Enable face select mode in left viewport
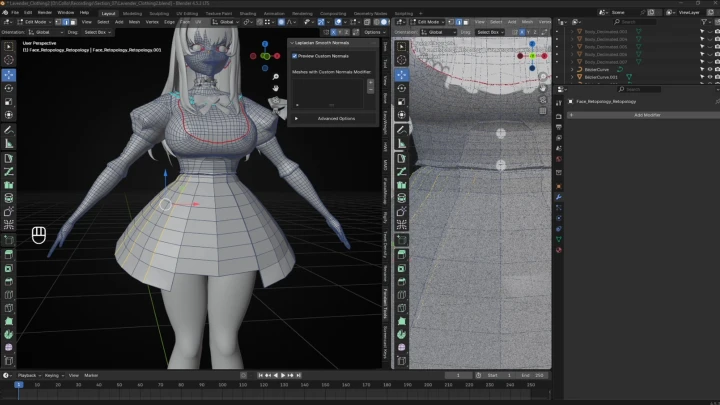 click(x=73, y=22)
